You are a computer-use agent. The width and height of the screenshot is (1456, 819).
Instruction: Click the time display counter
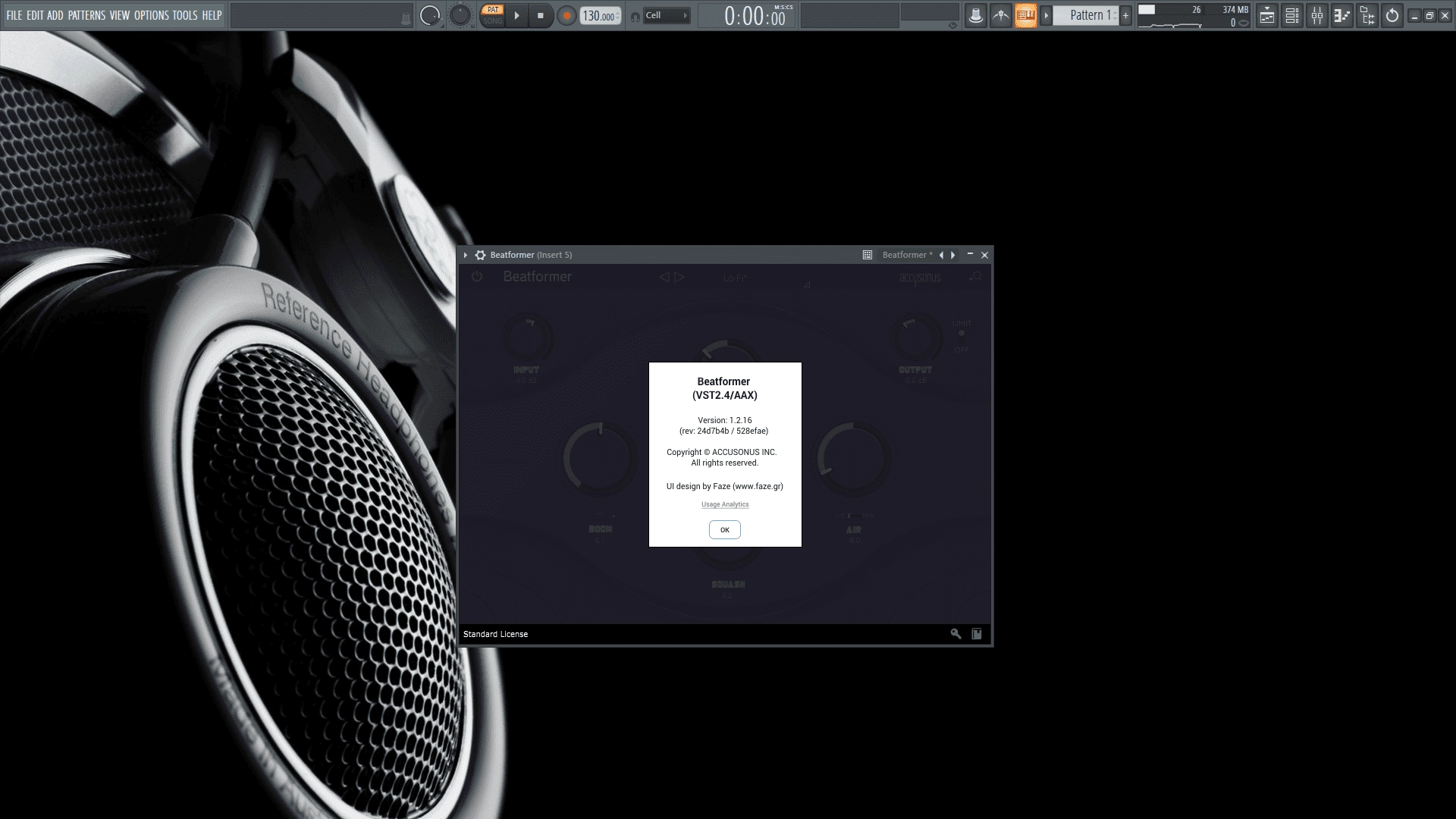click(747, 16)
